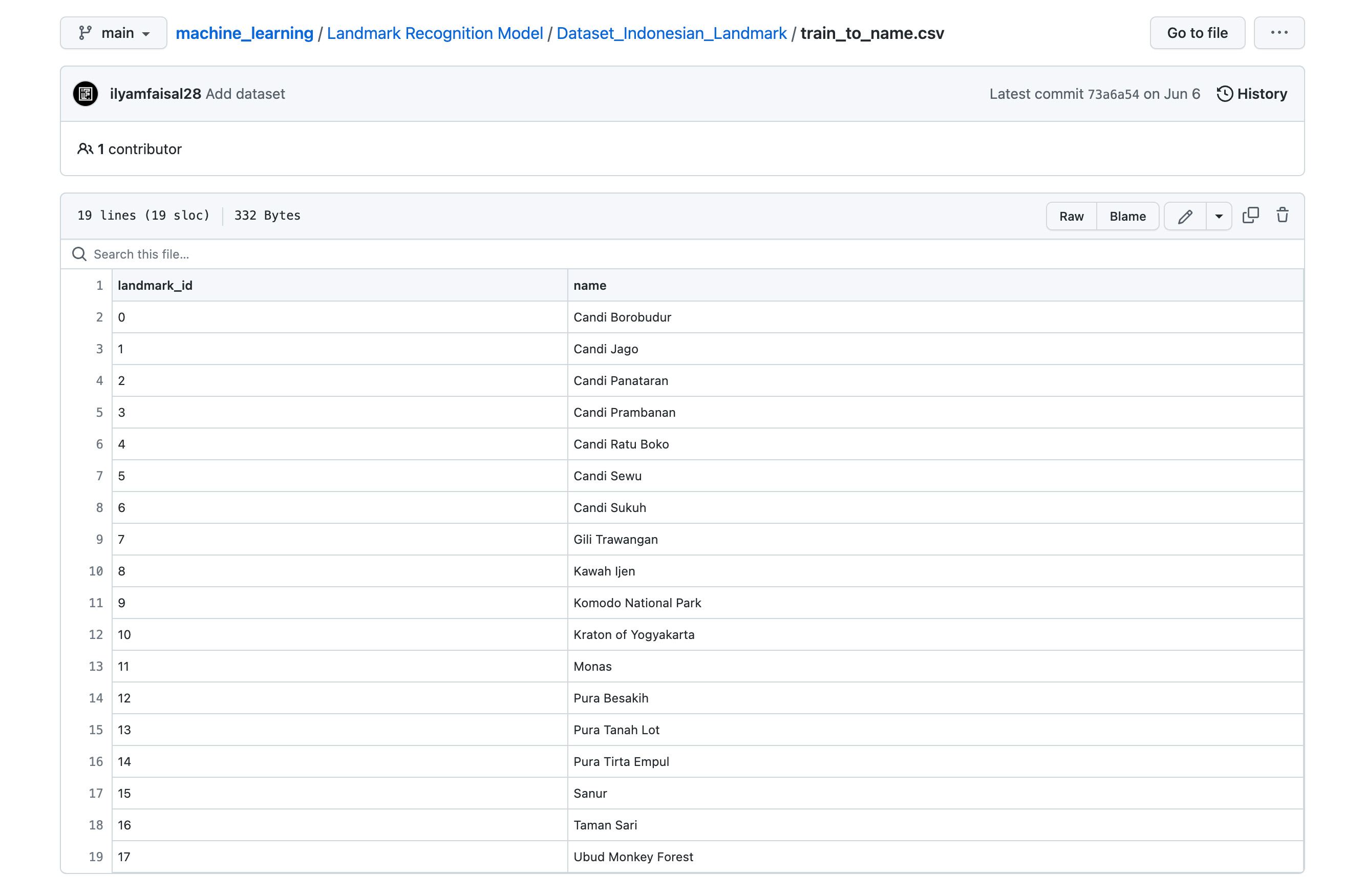Screen dimensions: 1365x896
Task: Open the Raw file view
Action: [1071, 216]
